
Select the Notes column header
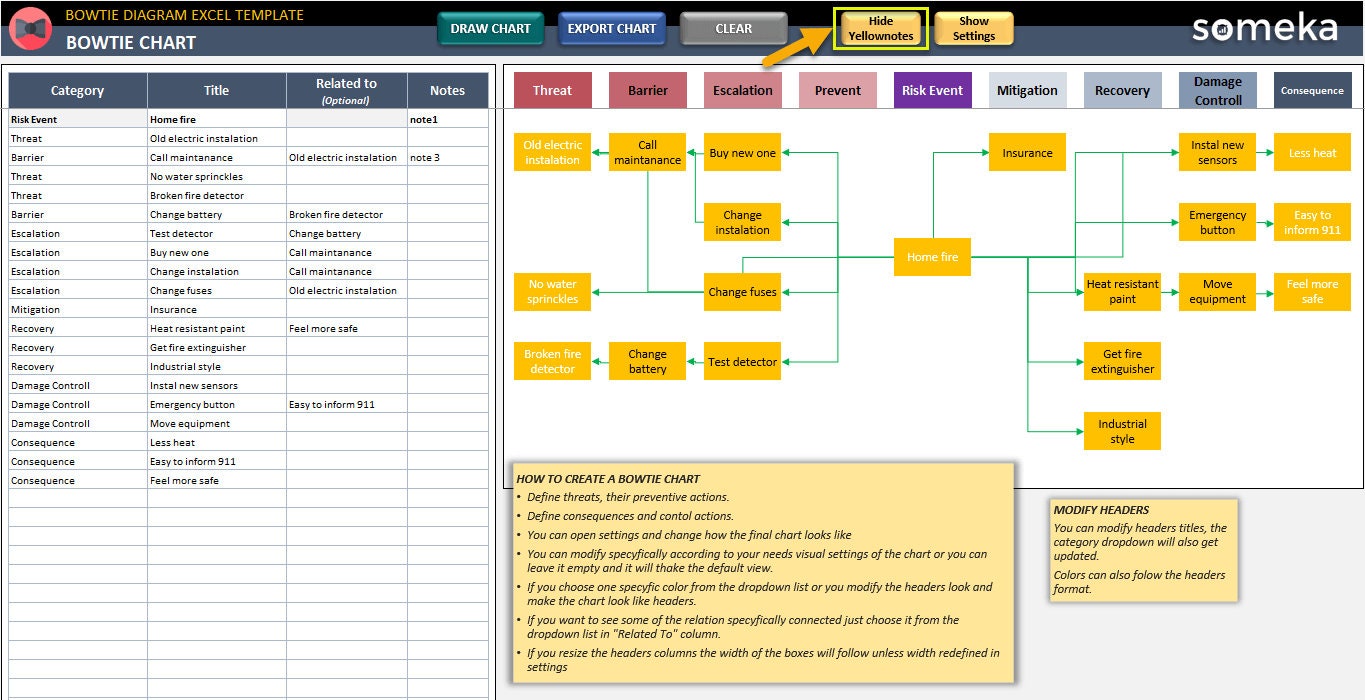tap(447, 90)
